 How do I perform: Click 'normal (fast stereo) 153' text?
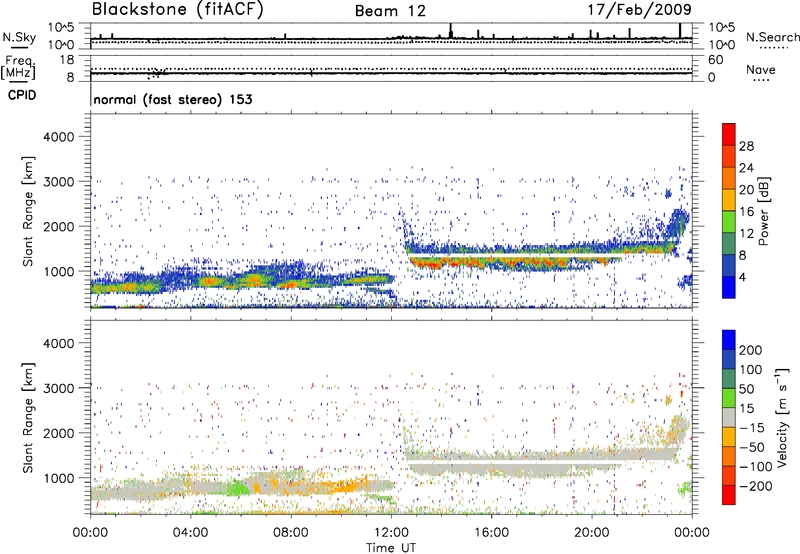(173, 99)
